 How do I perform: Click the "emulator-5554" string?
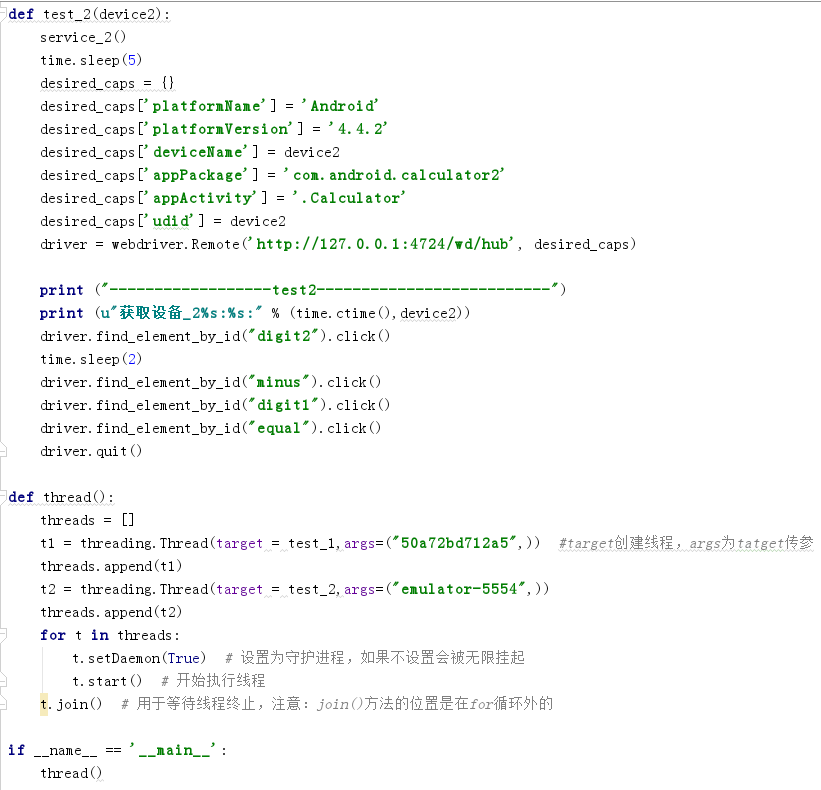tap(459, 589)
